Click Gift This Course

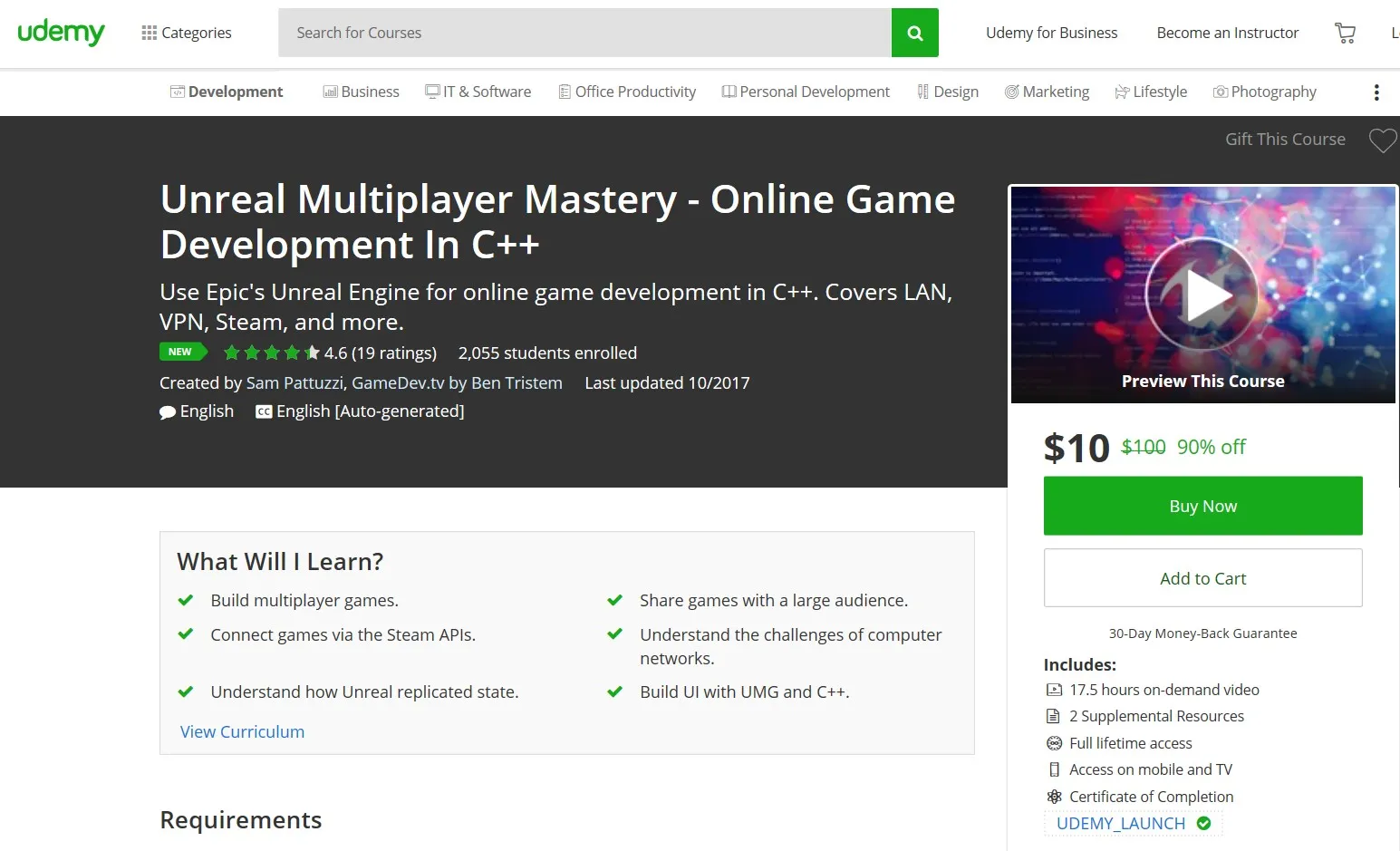pyautogui.click(x=1284, y=140)
